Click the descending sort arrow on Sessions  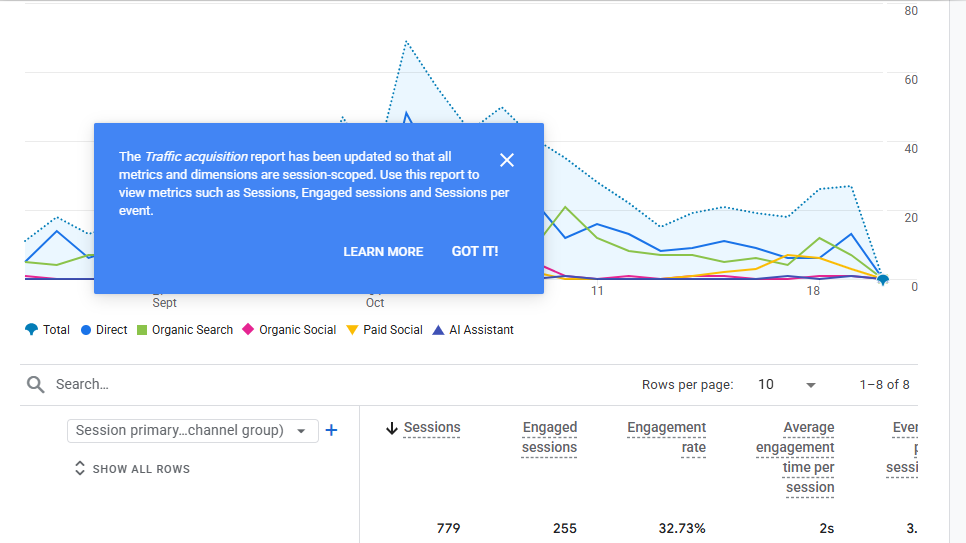point(392,428)
